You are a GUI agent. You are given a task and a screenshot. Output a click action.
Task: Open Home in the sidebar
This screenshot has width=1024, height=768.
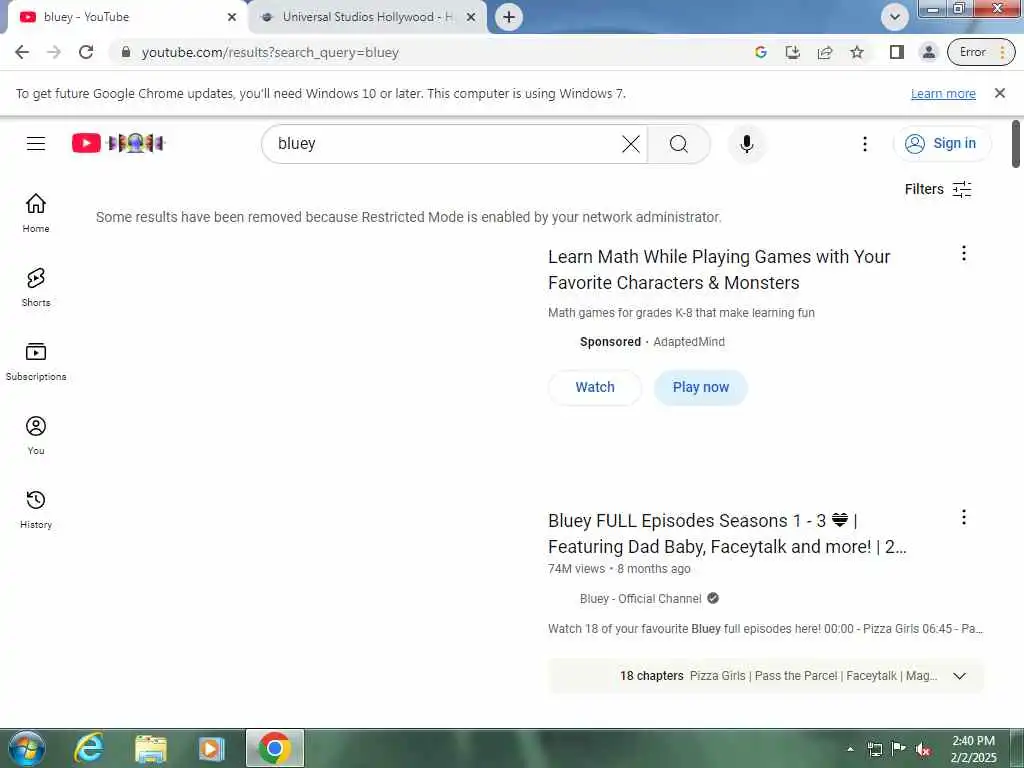[x=36, y=213]
